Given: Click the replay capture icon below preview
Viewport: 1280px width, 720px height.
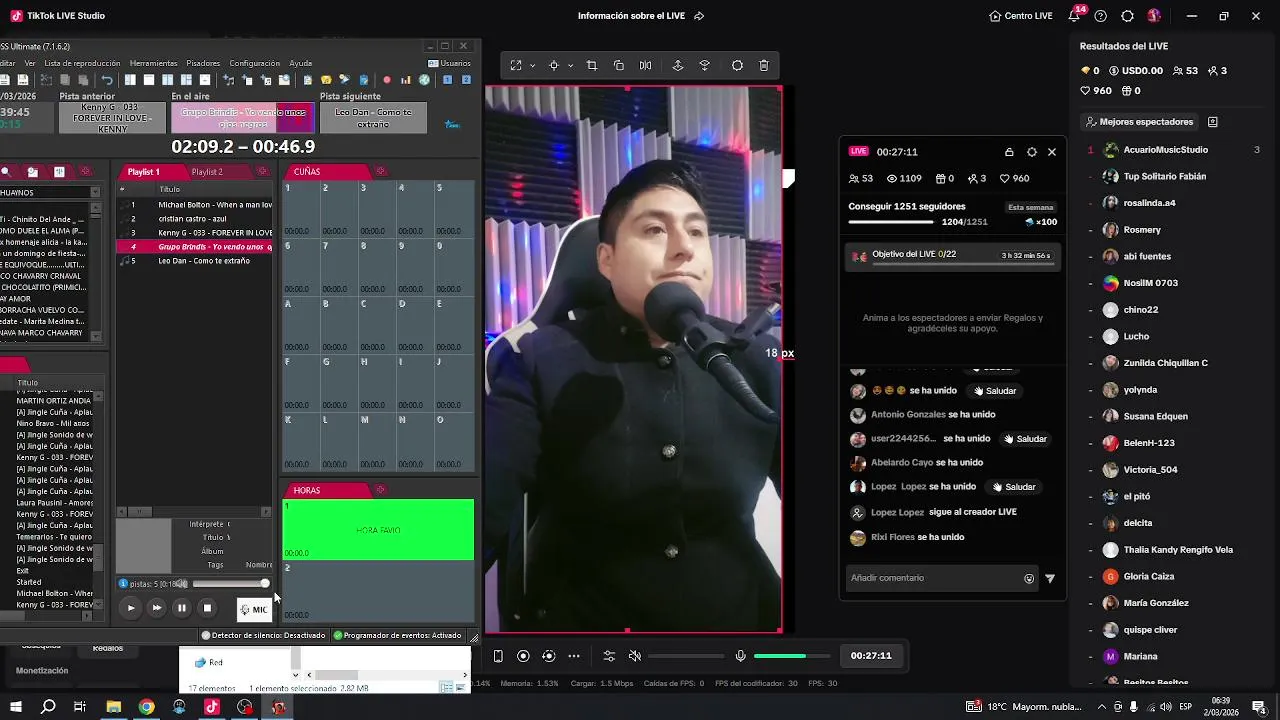Looking at the screenshot, I should click(548, 656).
